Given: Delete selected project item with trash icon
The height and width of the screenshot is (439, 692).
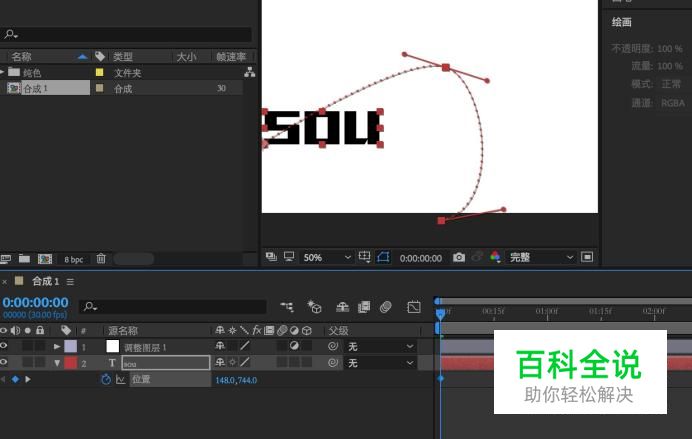Looking at the screenshot, I should coord(101,259).
